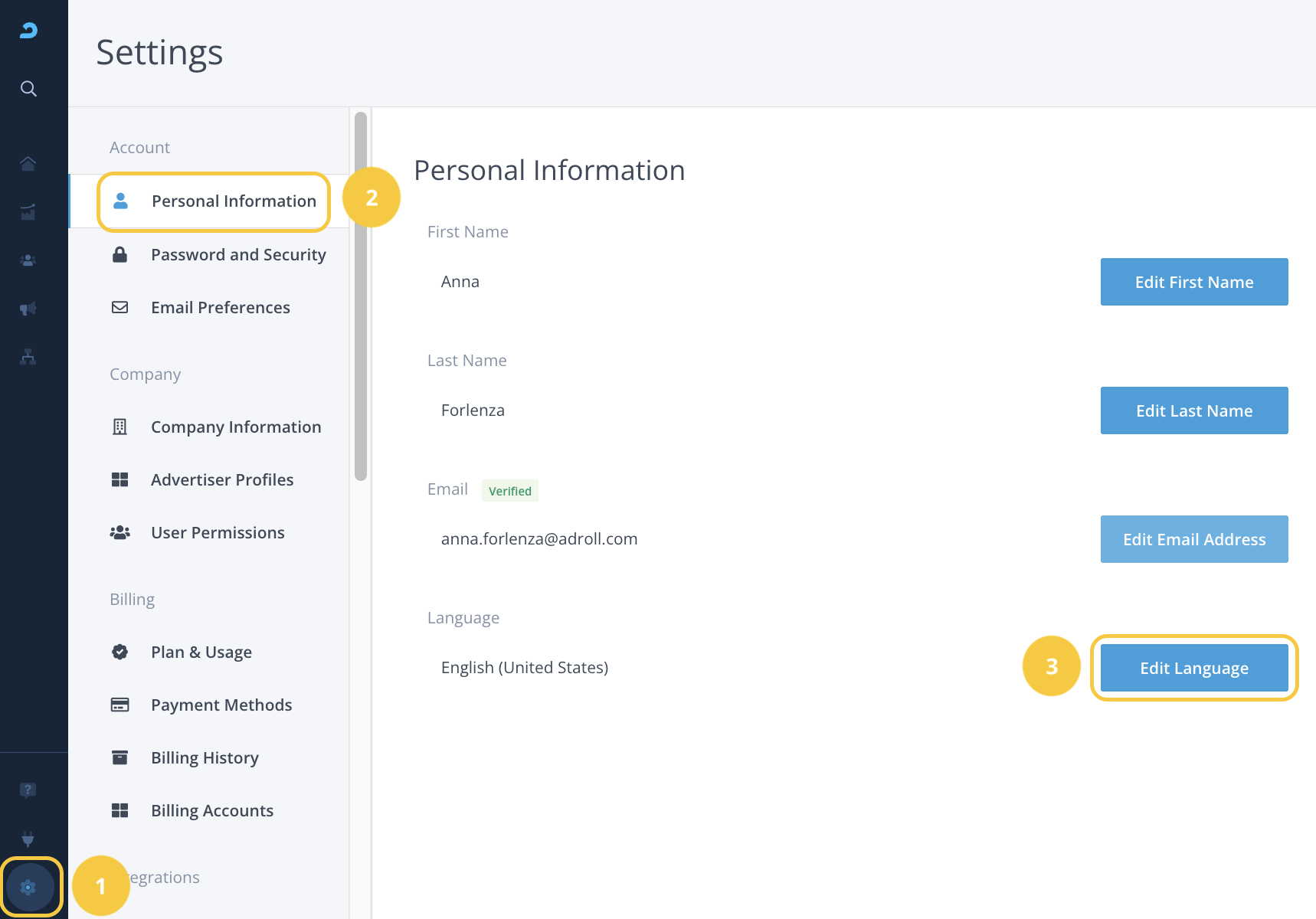Image resolution: width=1316 pixels, height=919 pixels.
Task: Click the AdRoll logo icon
Action: point(28,31)
